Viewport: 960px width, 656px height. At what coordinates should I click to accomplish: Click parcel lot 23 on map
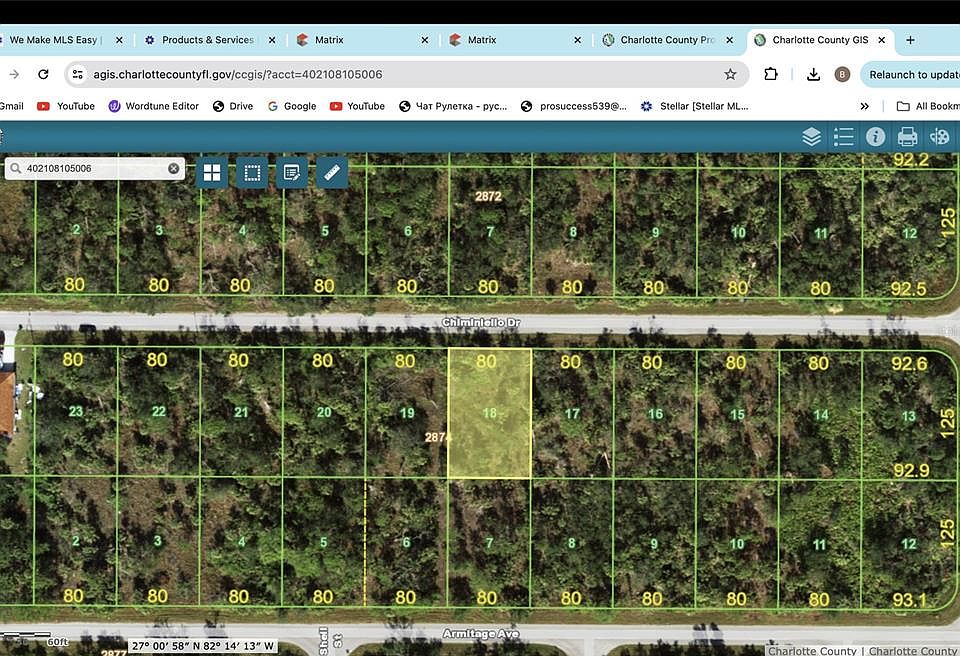(76, 411)
